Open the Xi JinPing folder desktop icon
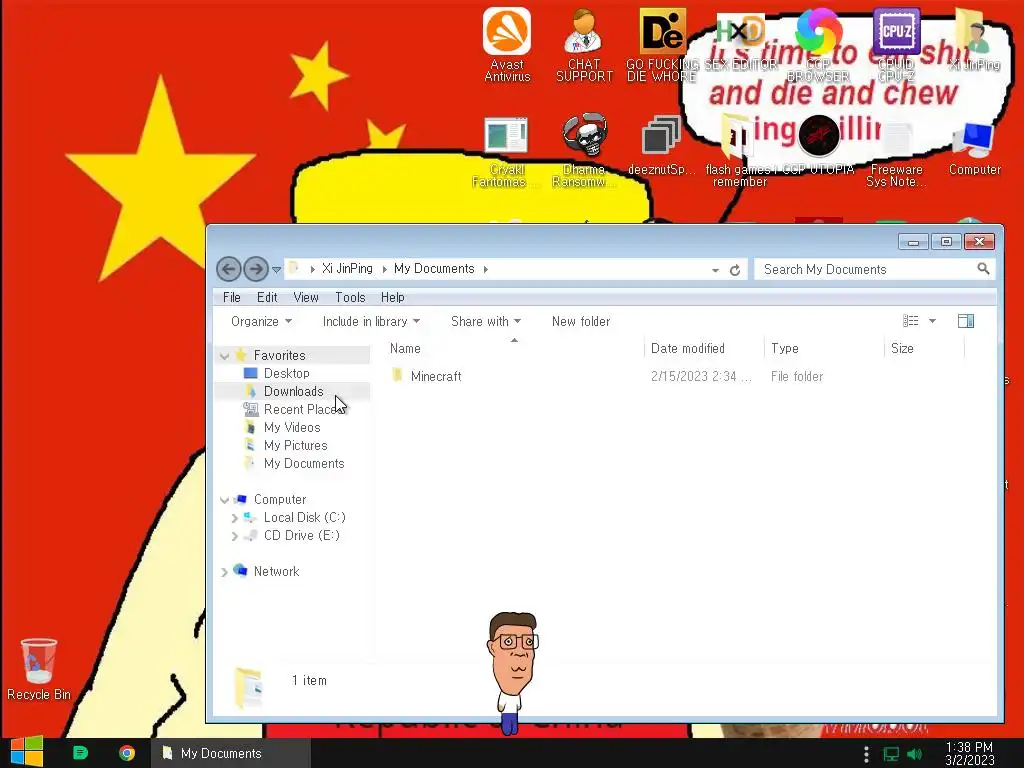 click(974, 39)
